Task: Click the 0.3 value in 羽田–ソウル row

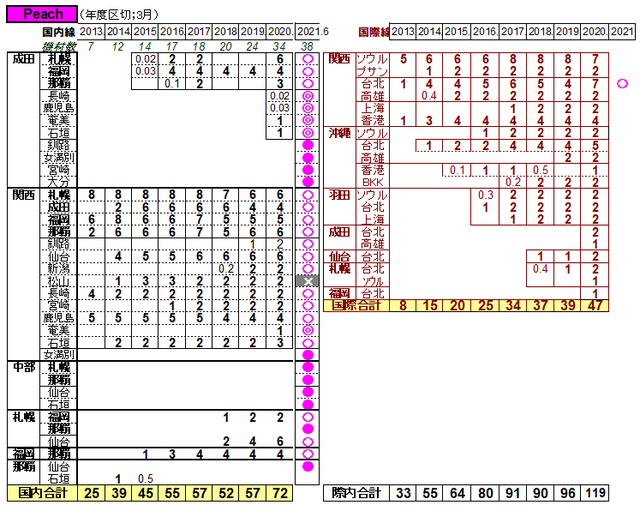Action: (x=485, y=195)
